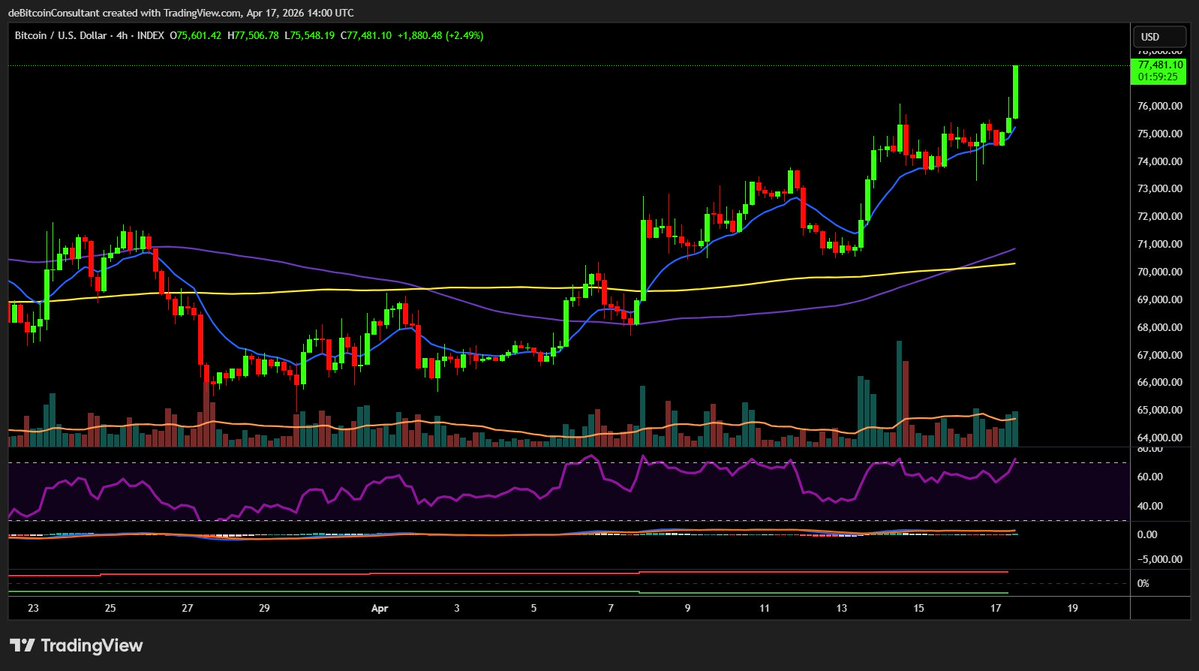This screenshot has width=1199, height=671.
Task: Click the 73,000.00 price axis label
Action: pos(1160,189)
